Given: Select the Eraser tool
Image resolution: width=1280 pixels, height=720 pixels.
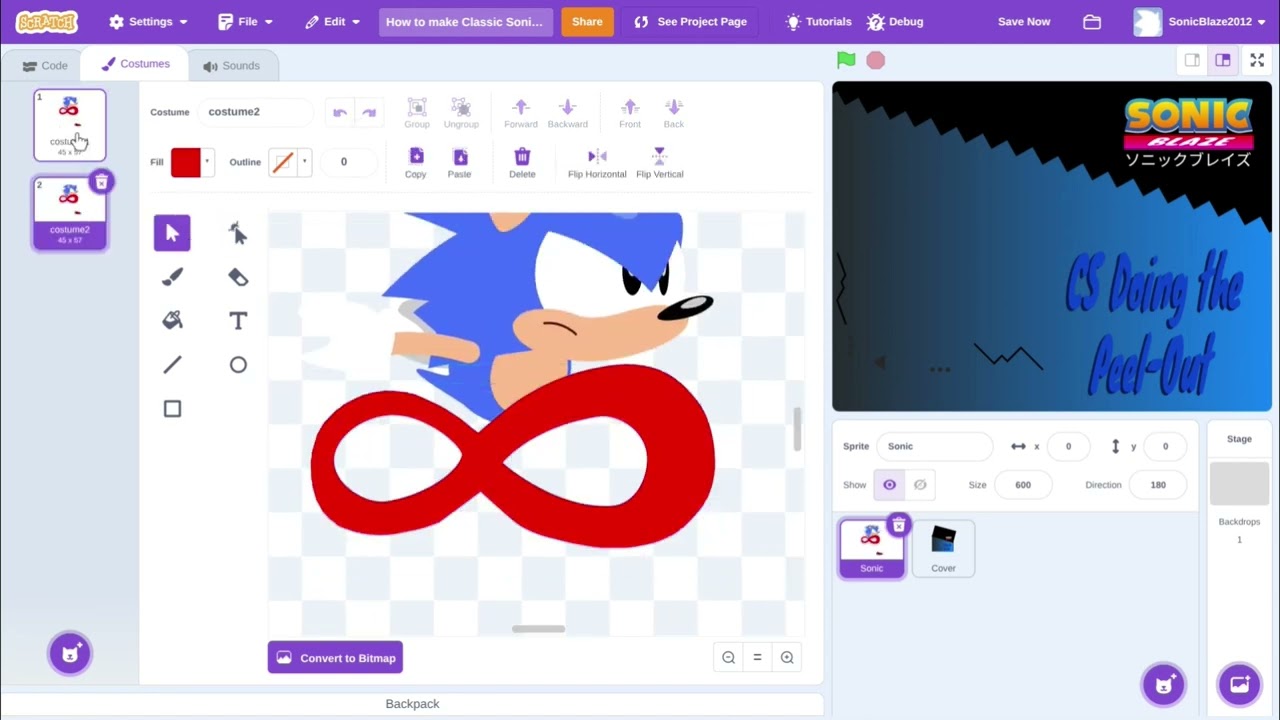Looking at the screenshot, I should coord(238,277).
